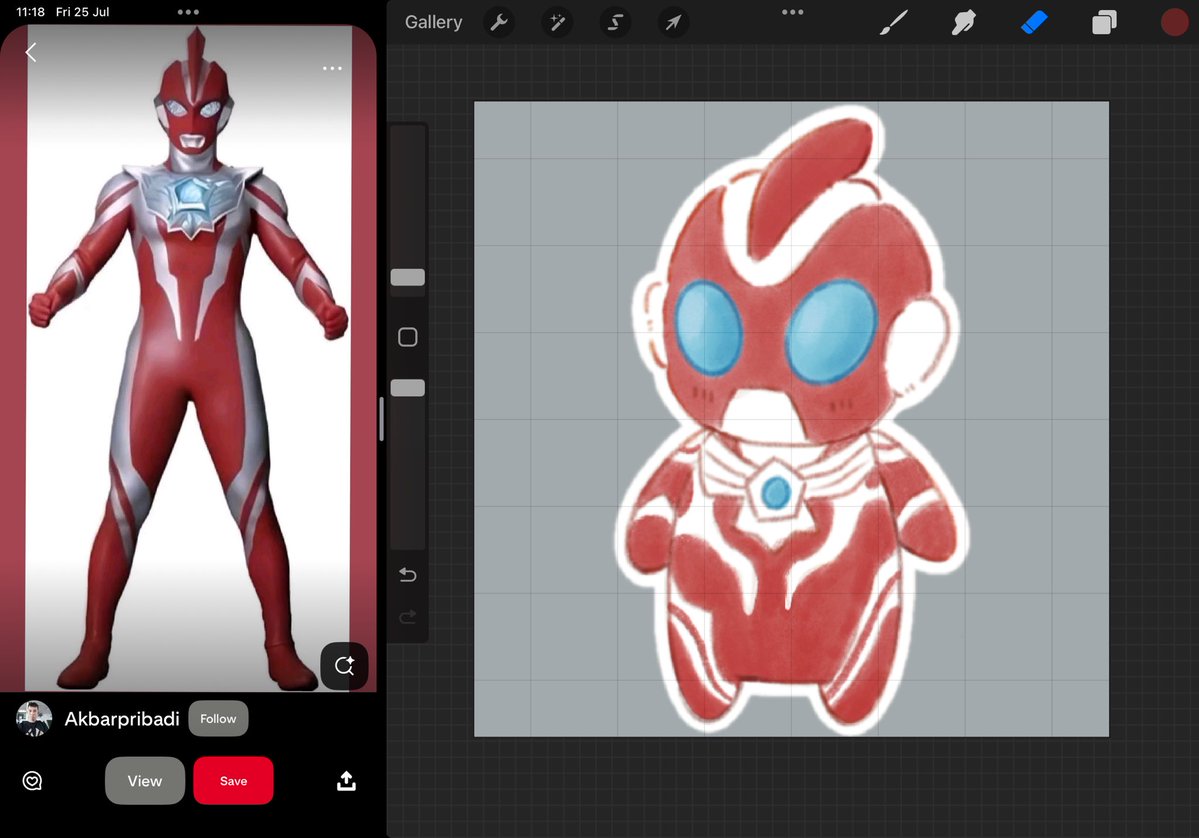This screenshot has width=1199, height=838.
Task: Open Procreate multitasking three-dot menu
Action: tap(793, 11)
